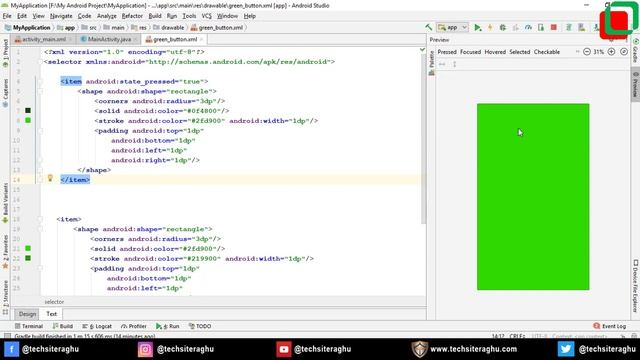This screenshot has height=360, width=640.
Task: Click the dark green swatch on line 7
Action: tap(28, 111)
